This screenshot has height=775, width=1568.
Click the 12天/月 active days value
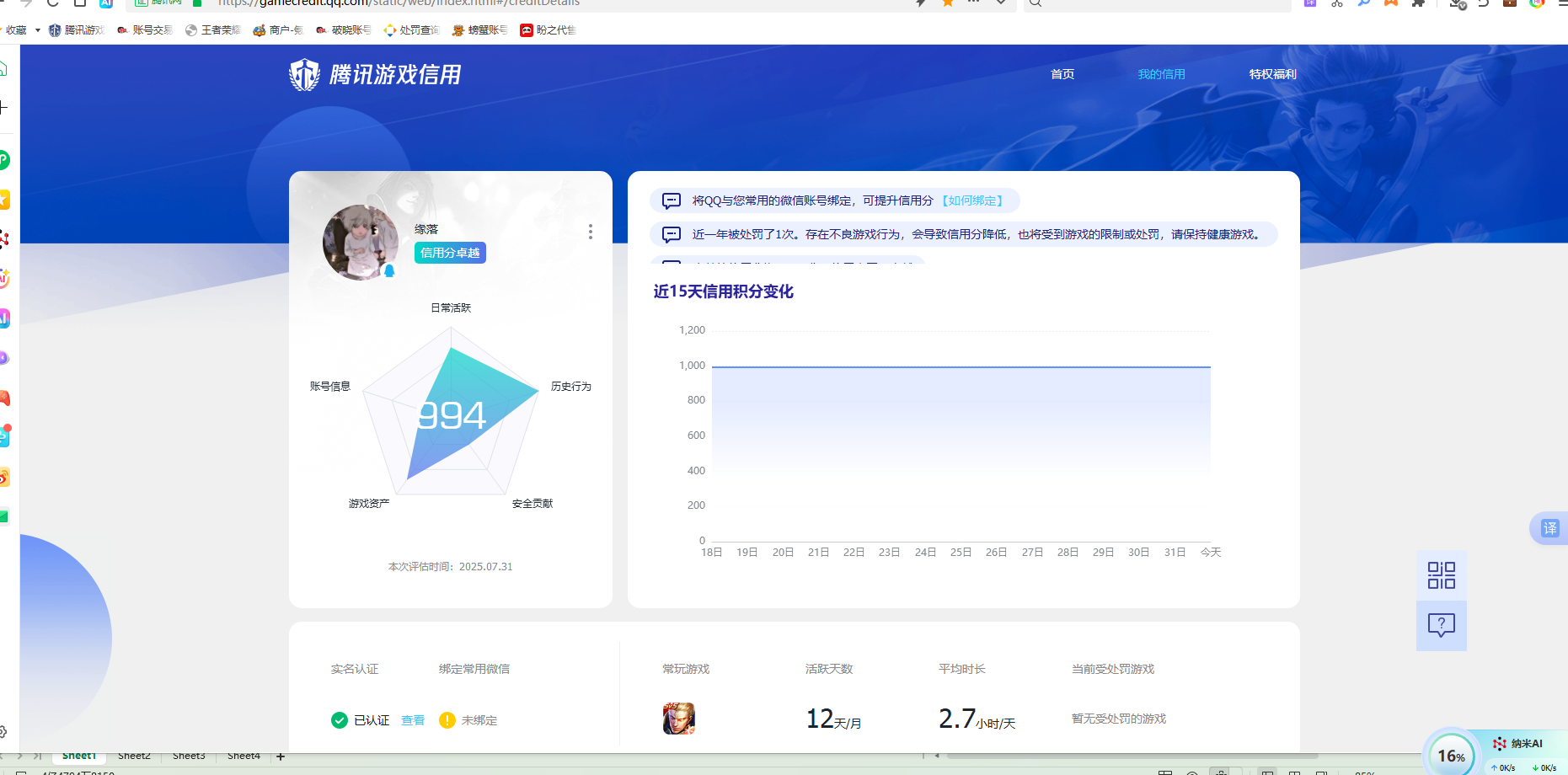tap(833, 719)
